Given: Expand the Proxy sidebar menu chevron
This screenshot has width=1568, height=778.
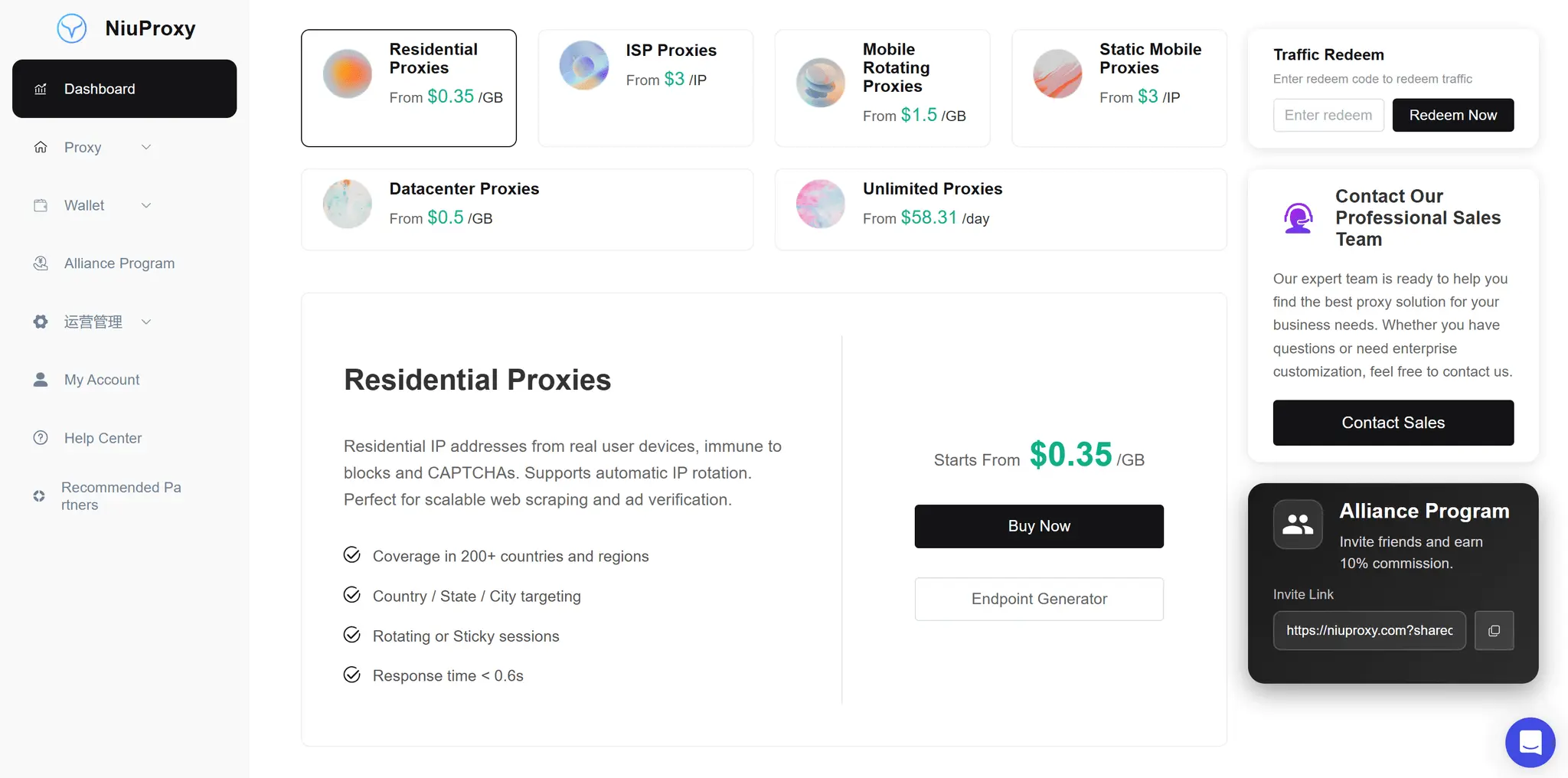Looking at the screenshot, I should point(146,147).
